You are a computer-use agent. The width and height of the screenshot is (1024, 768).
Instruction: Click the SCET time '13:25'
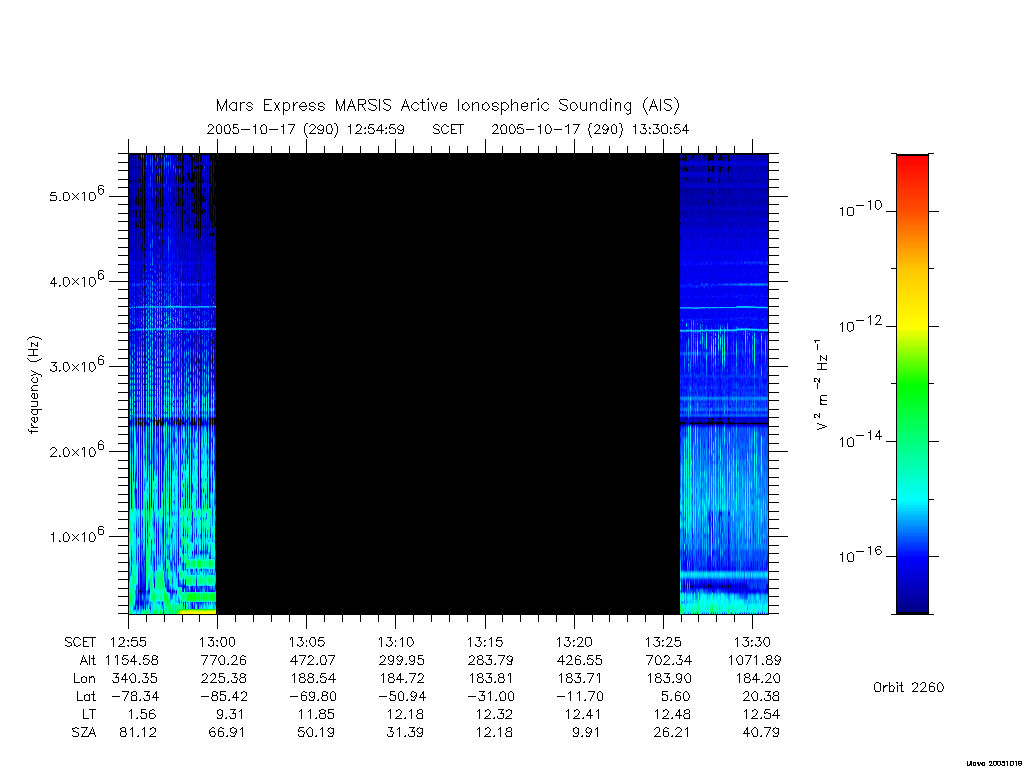tap(664, 643)
